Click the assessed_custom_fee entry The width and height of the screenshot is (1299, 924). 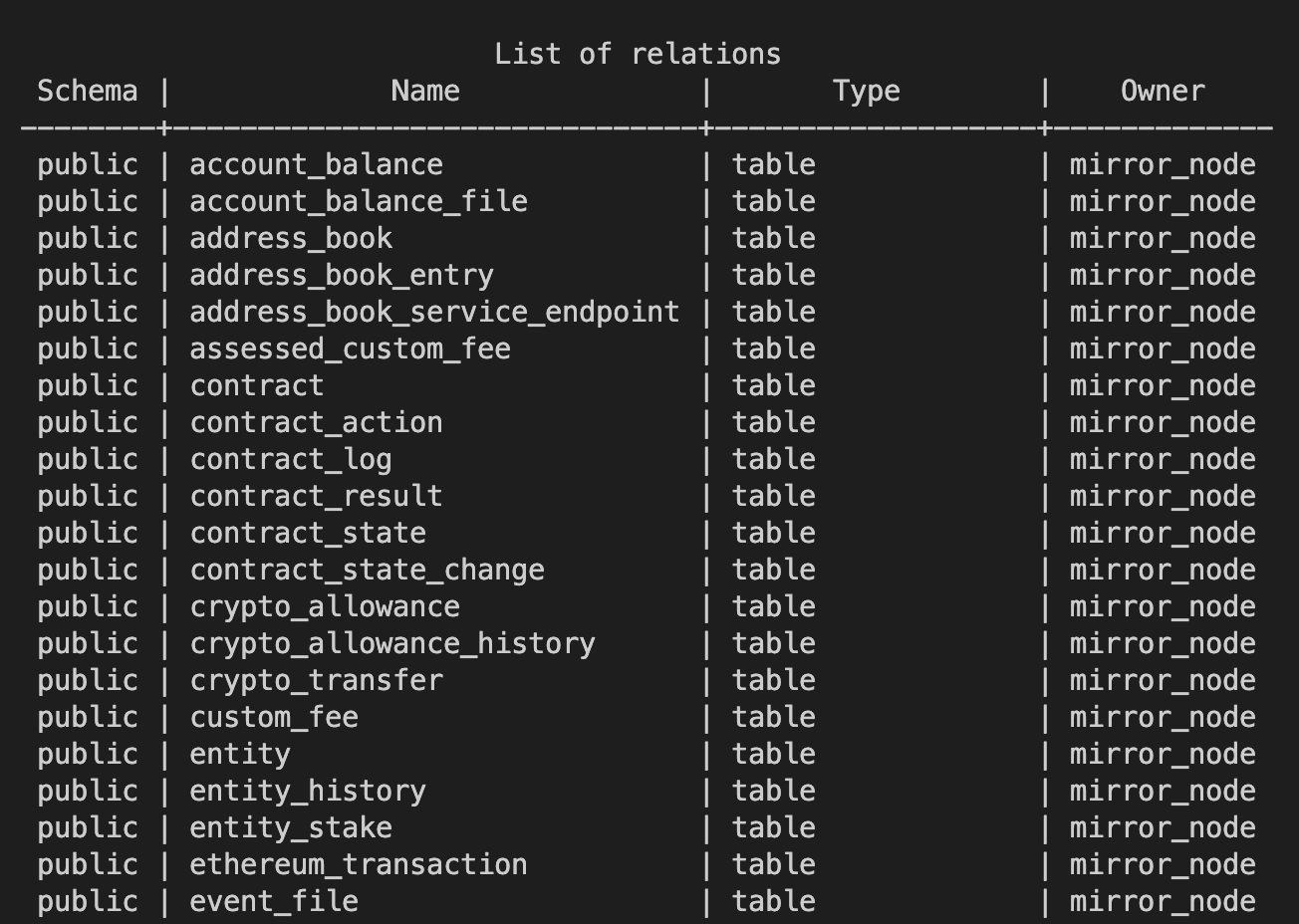[350, 348]
